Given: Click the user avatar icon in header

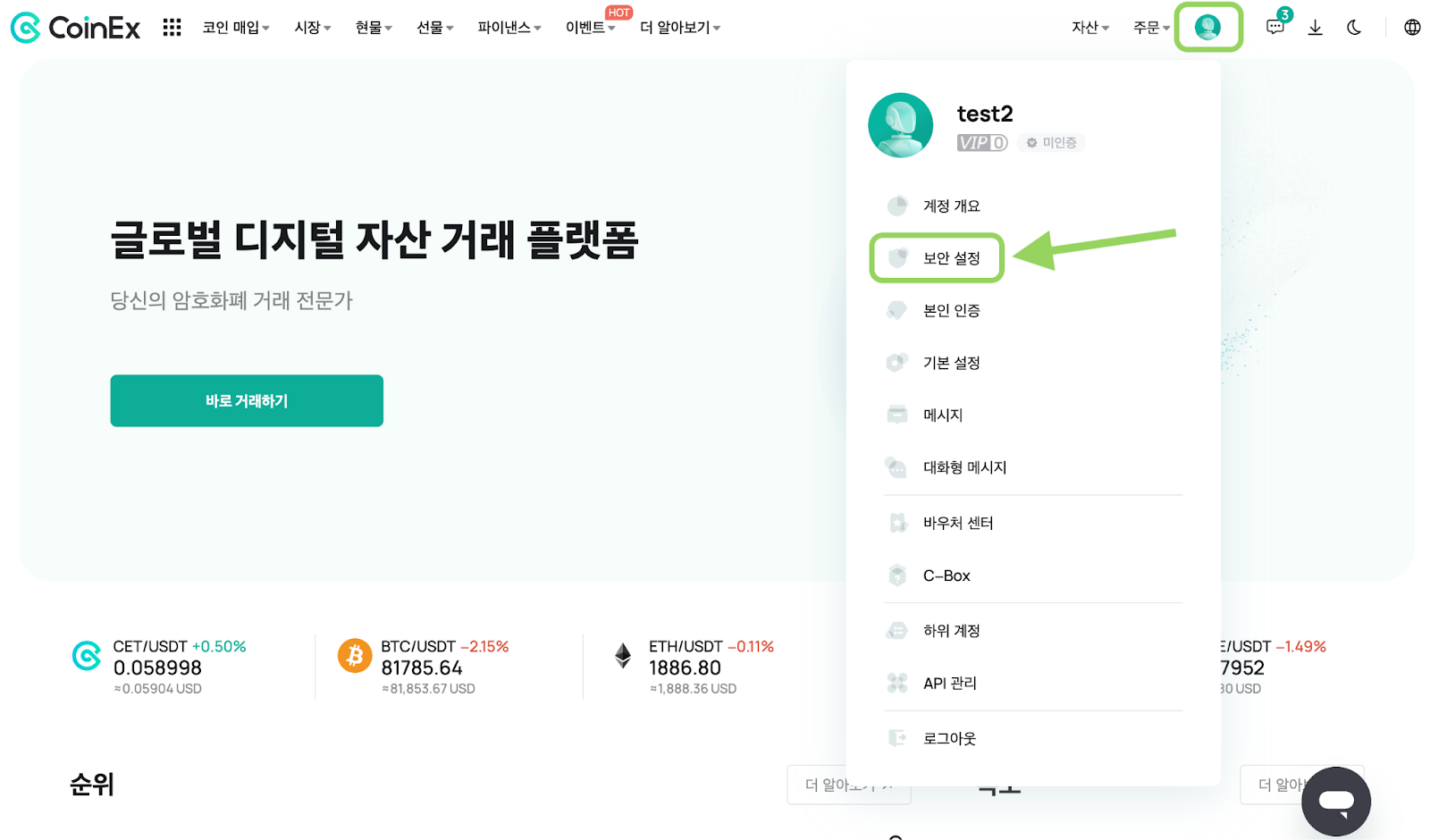Looking at the screenshot, I should point(1207,28).
